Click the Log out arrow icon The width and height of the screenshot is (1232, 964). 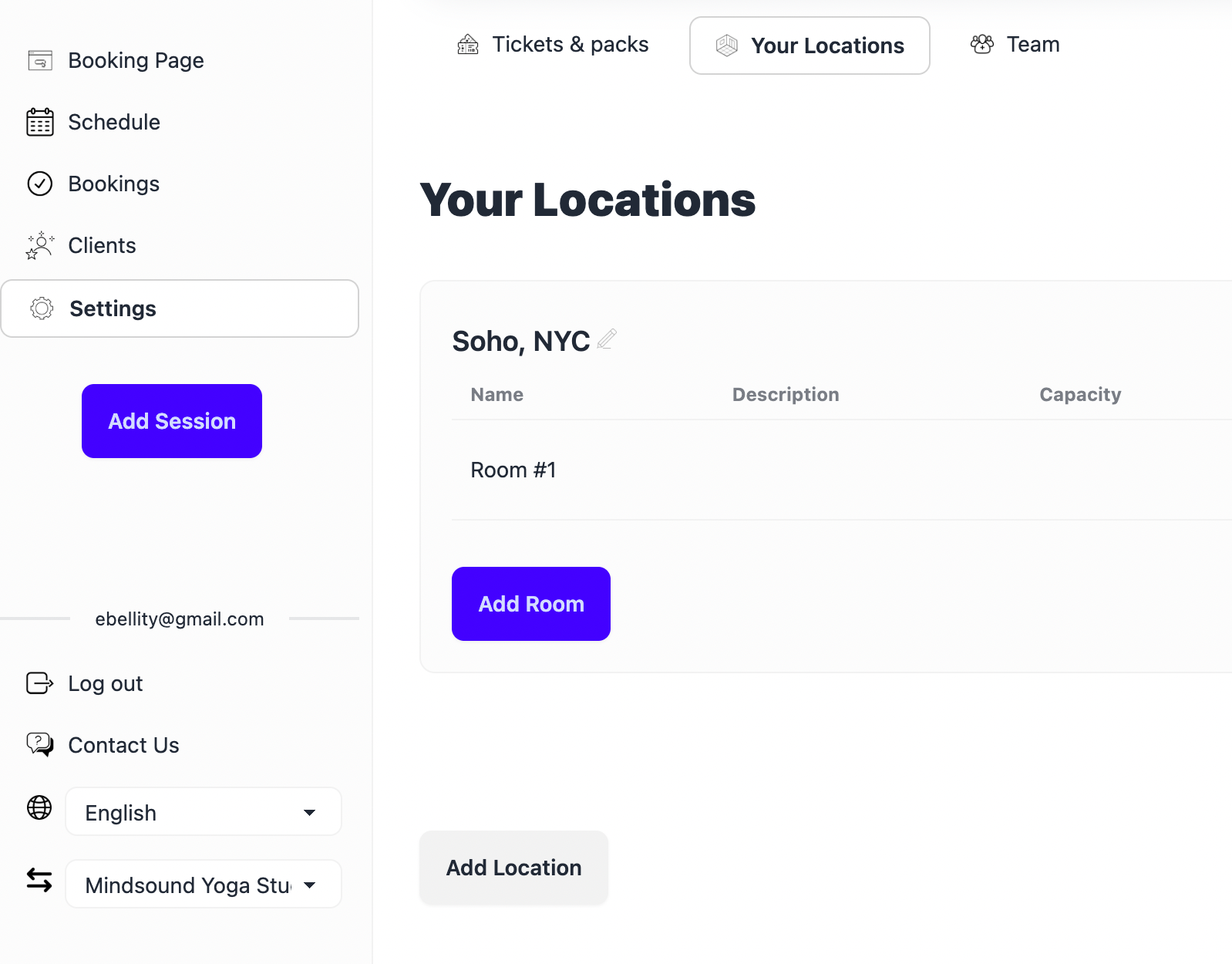[40, 683]
